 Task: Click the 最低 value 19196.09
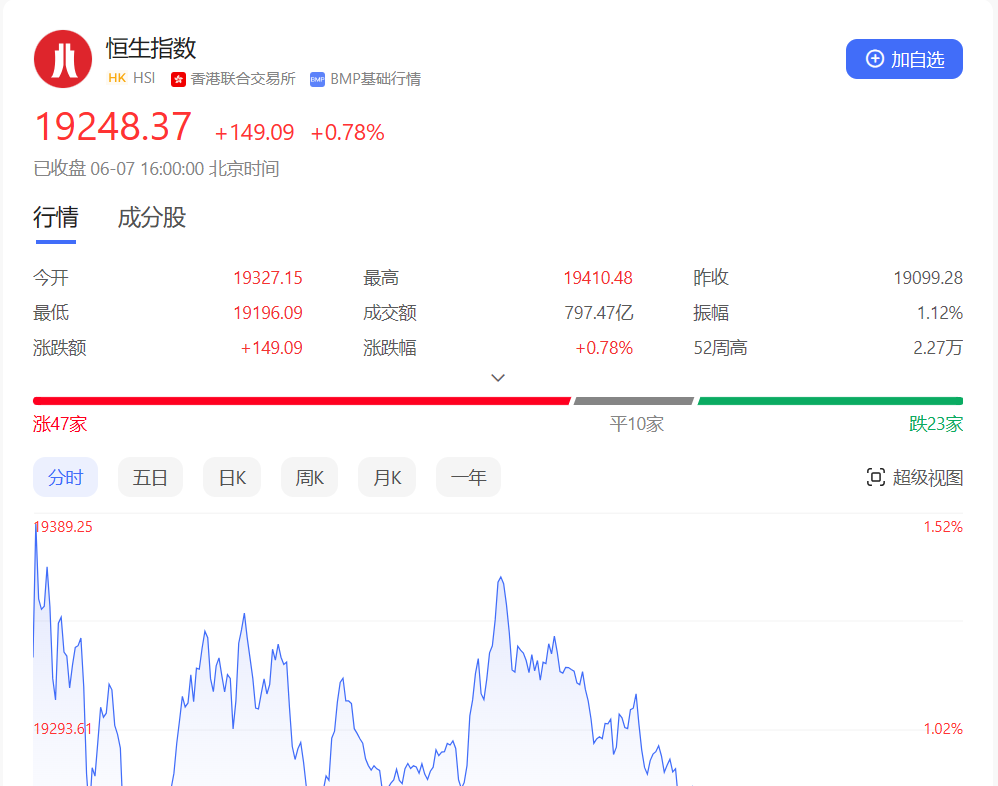pos(268,313)
